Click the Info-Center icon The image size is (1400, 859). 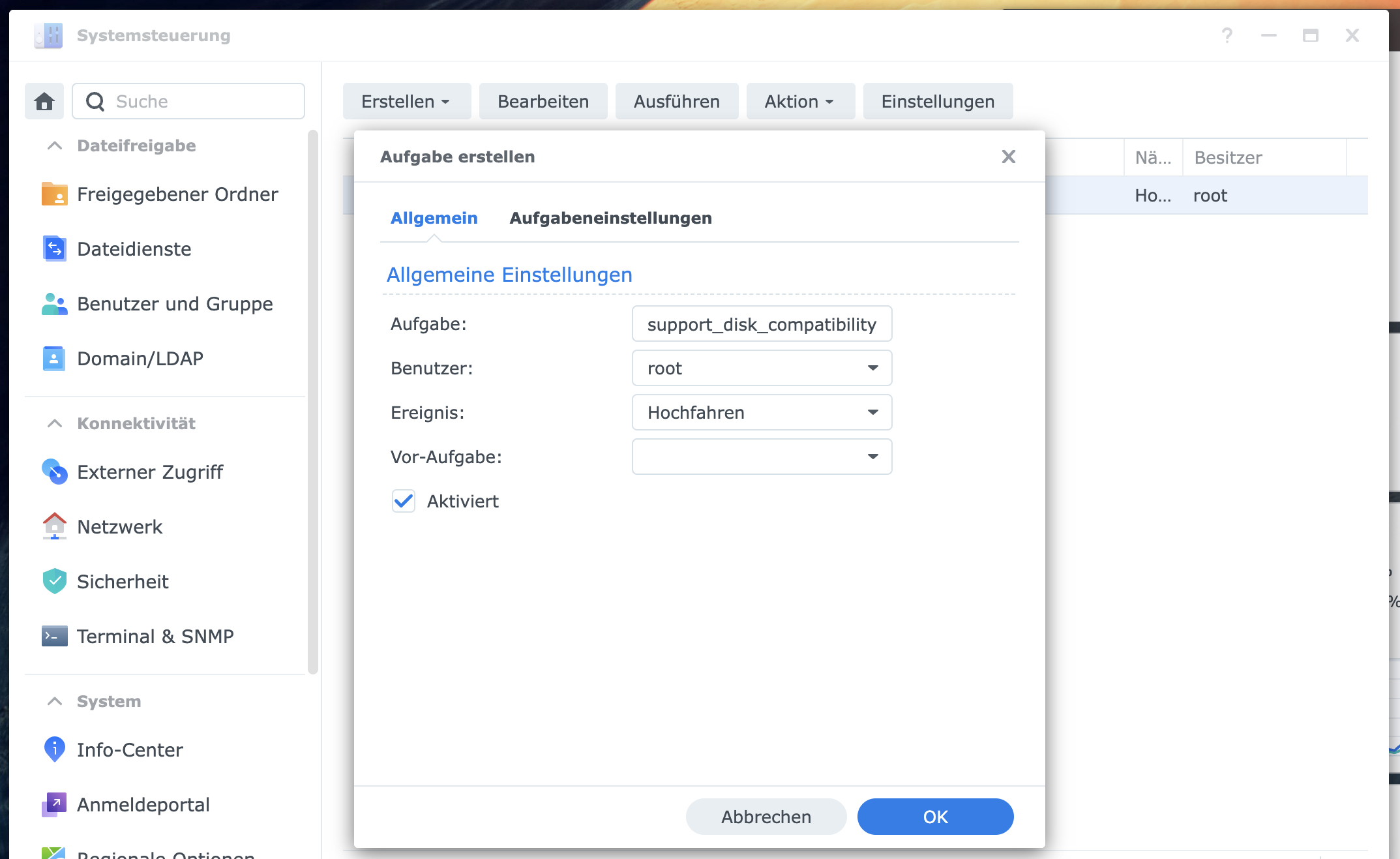pos(54,749)
